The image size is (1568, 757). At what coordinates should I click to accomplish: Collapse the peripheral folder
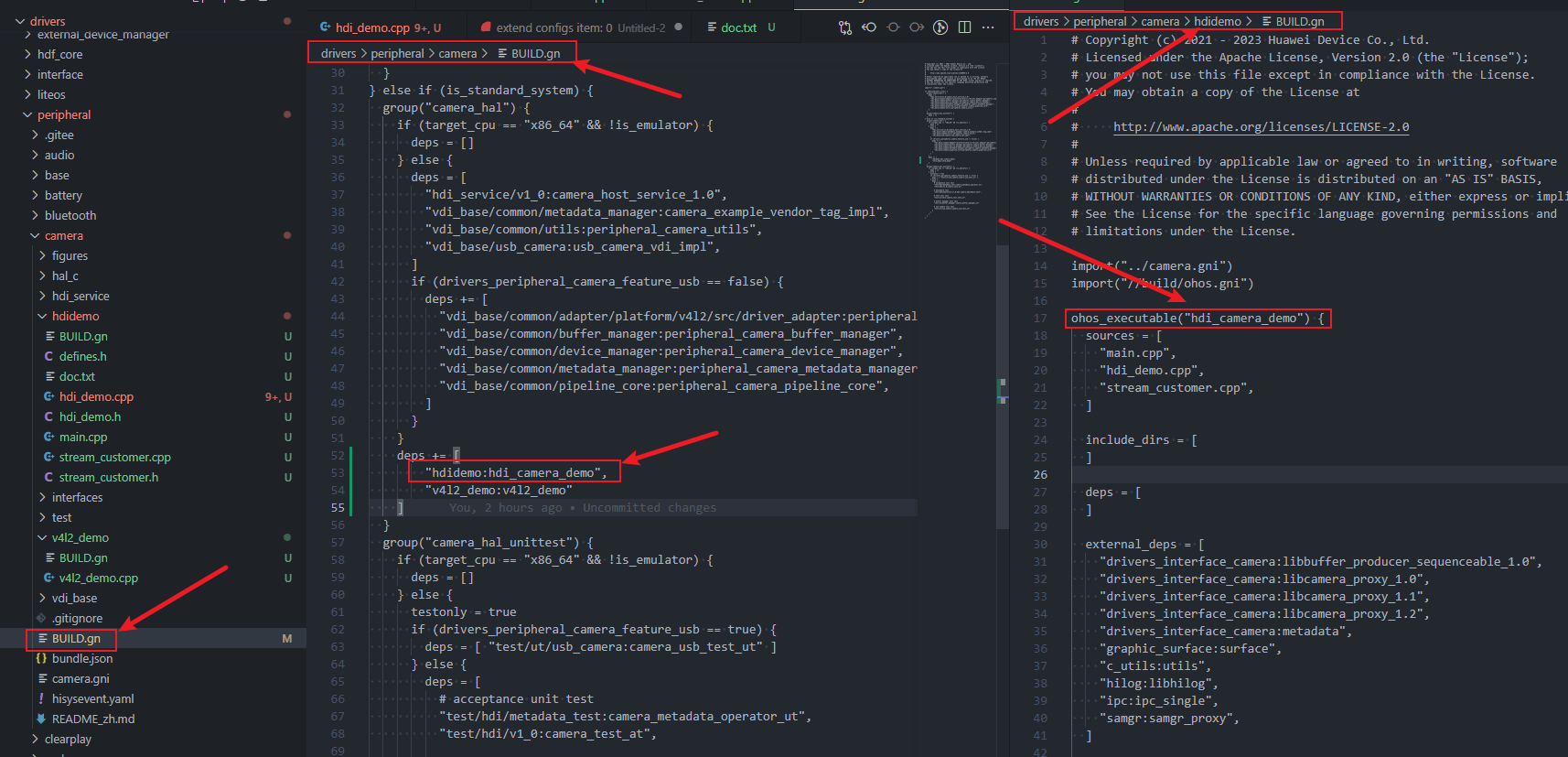click(27, 114)
